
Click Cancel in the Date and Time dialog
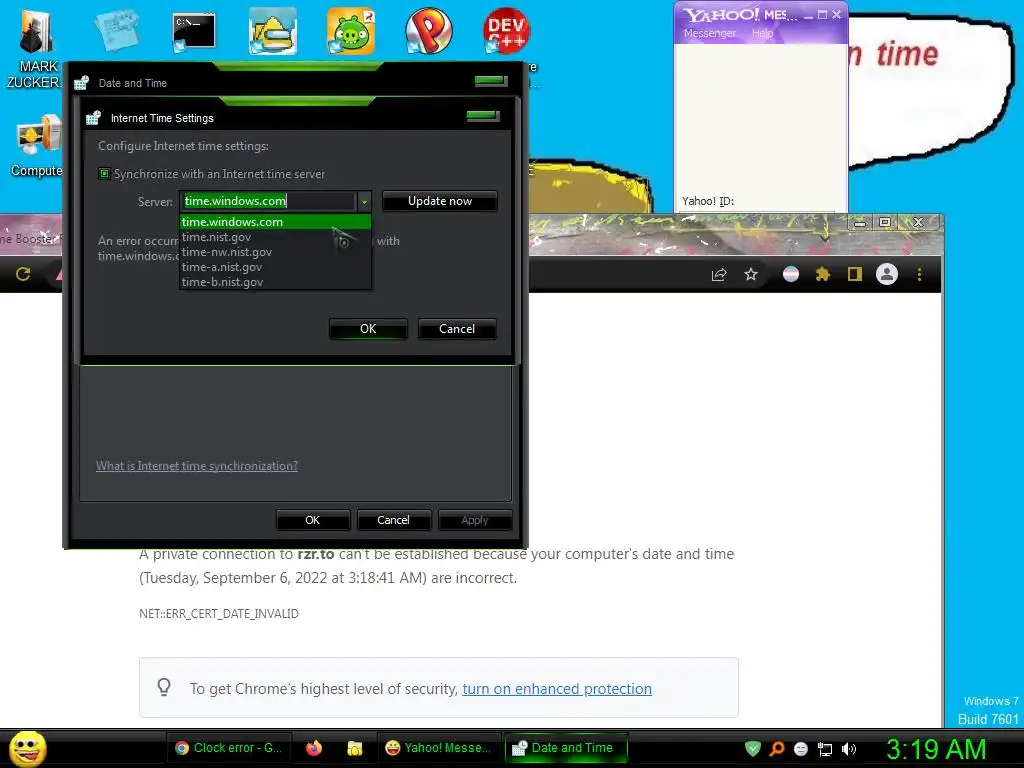[x=393, y=520]
